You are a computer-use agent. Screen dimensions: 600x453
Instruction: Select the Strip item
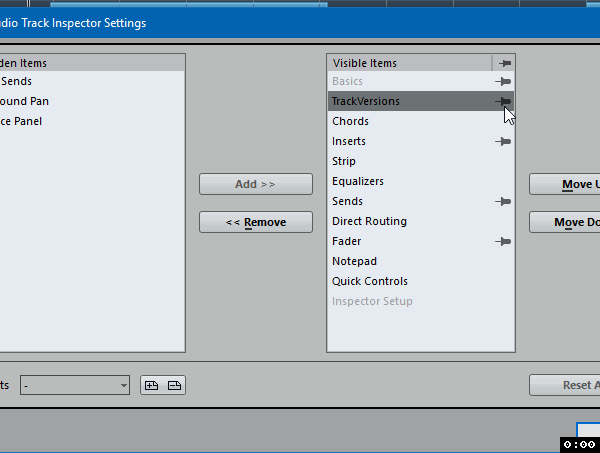pos(343,161)
